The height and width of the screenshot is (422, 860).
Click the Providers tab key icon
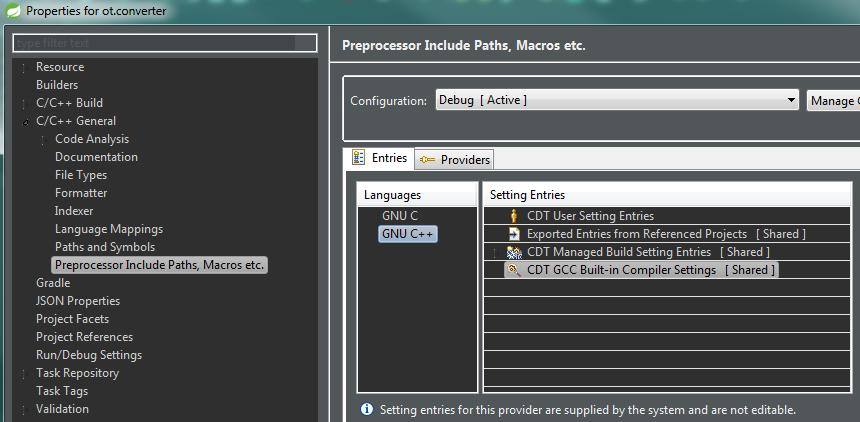coord(427,160)
